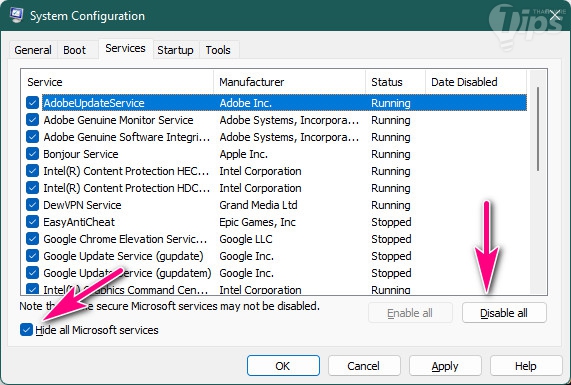Screen dimensions: 571x385
Task: Click the Disable all button
Action: pos(504,313)
